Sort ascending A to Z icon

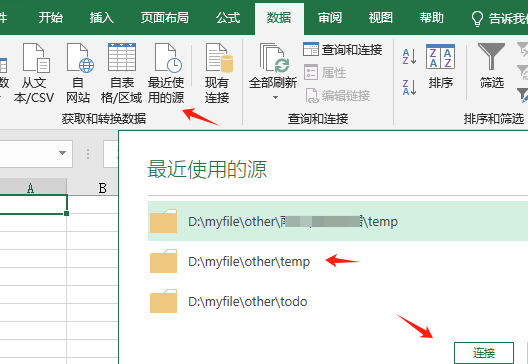coord(409,56)
